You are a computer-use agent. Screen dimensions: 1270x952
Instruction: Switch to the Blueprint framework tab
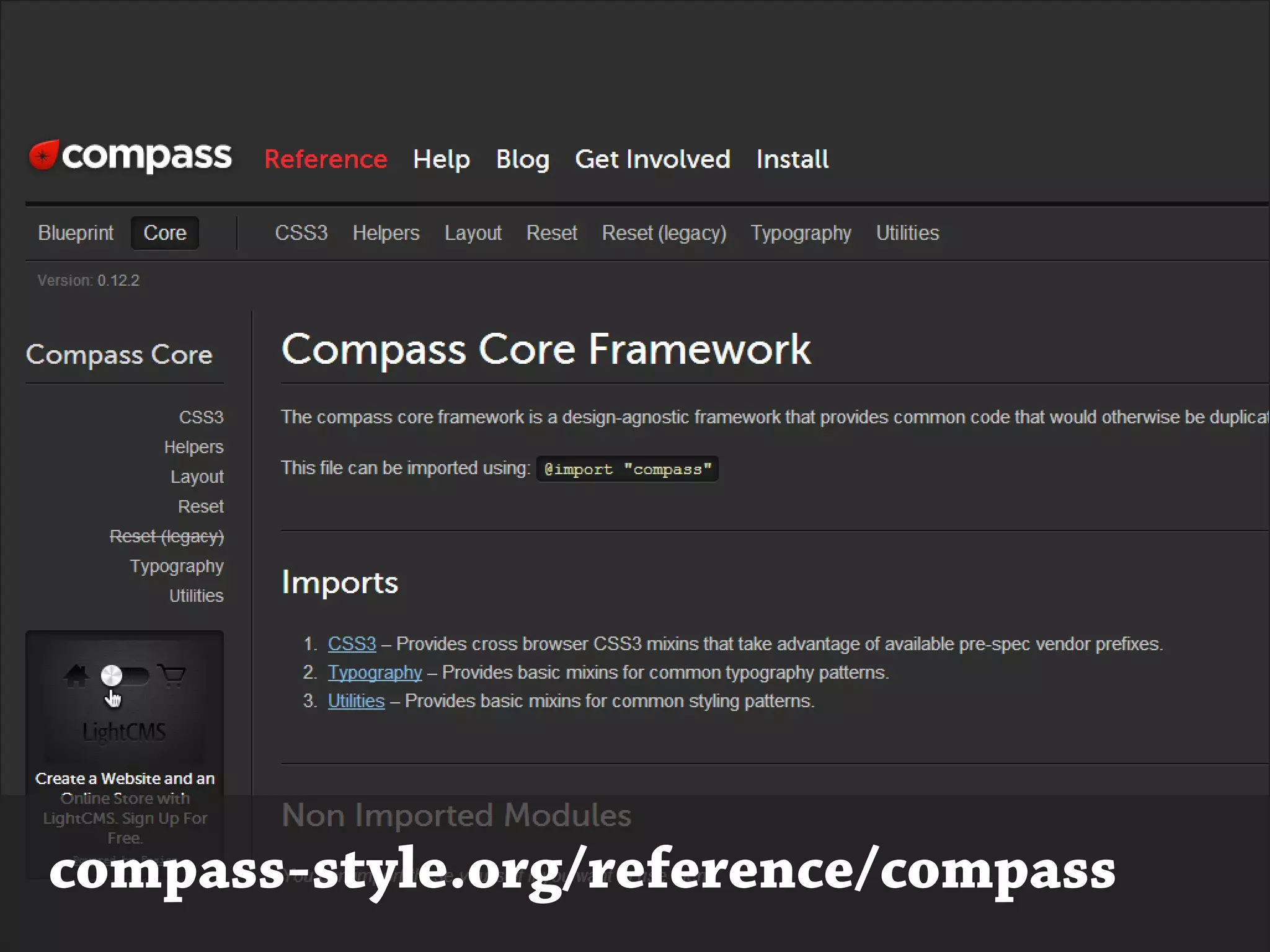coord(76,233)
